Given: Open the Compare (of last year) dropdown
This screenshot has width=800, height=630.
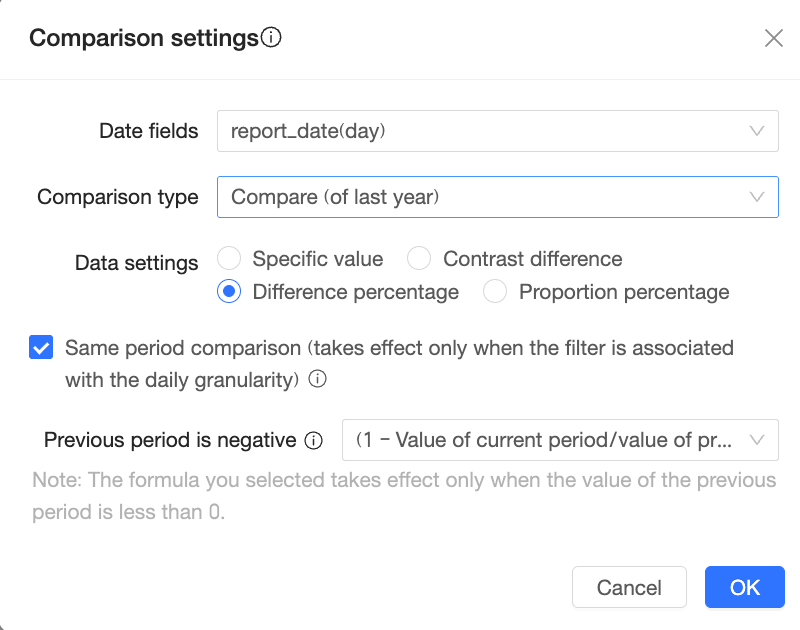Looking at the screenshot, I should 480,197.
